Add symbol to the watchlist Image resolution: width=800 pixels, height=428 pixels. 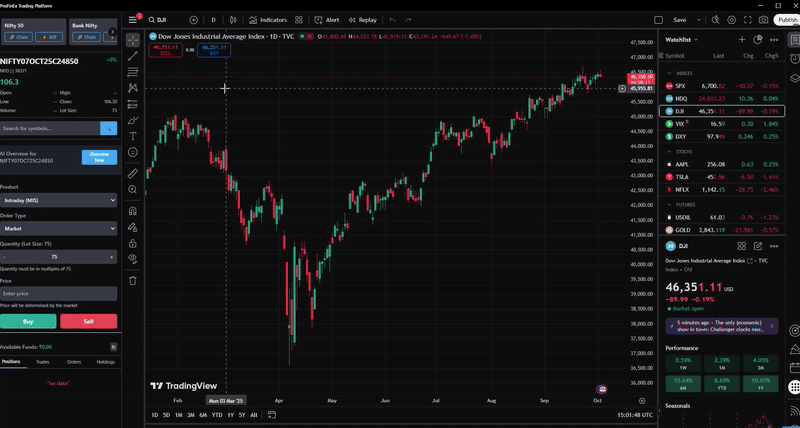tap(742, 40)
